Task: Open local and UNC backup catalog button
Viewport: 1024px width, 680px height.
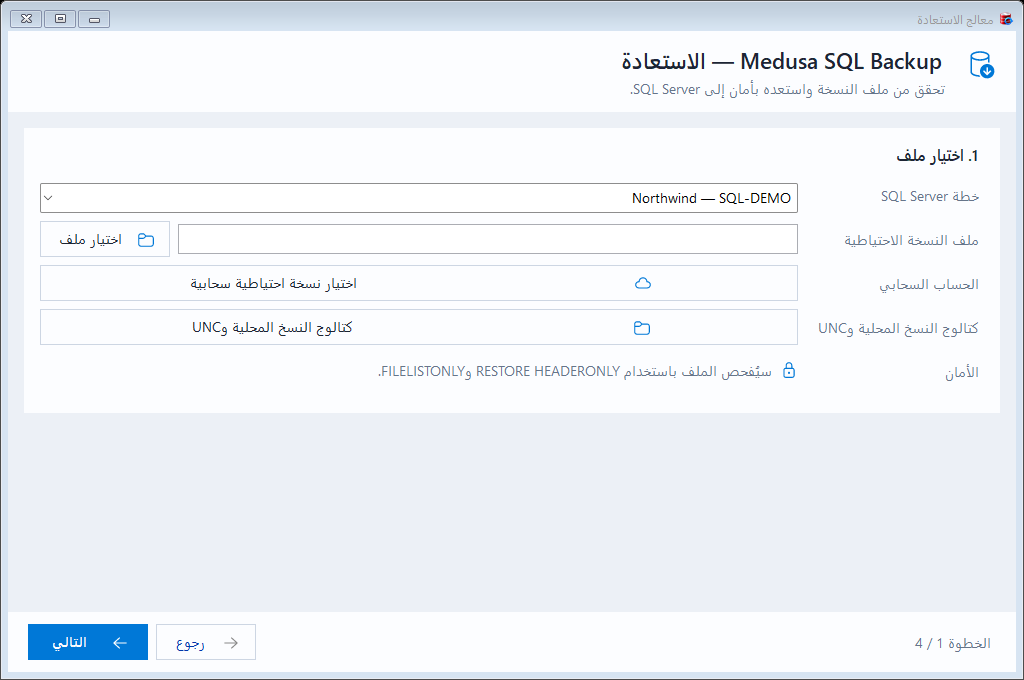Action: coord(419,327)
